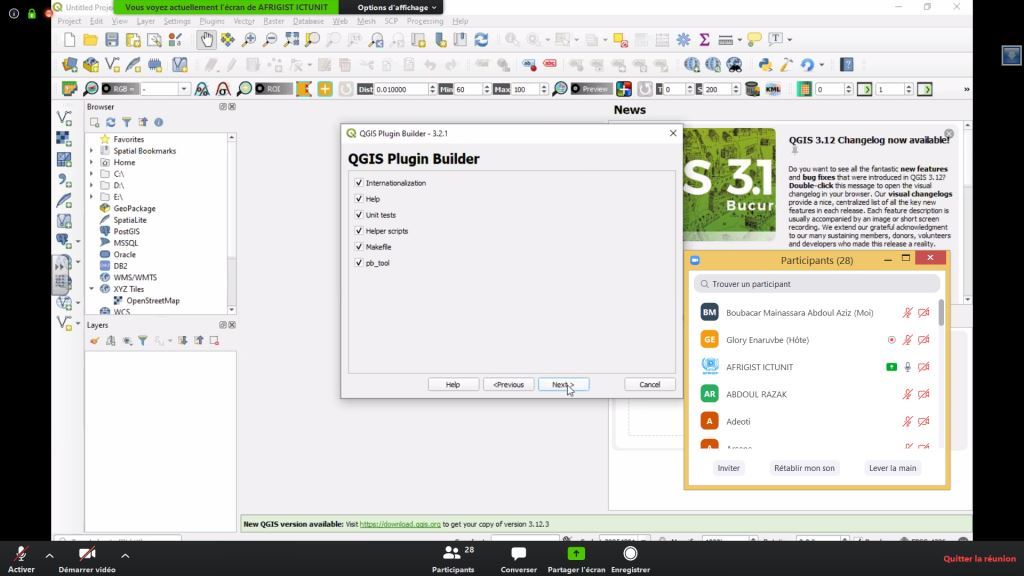The height and width of the screenshot is (576, 1024).
Task: Click the Next button in Plugin Builder
Action: pos(564,385)
